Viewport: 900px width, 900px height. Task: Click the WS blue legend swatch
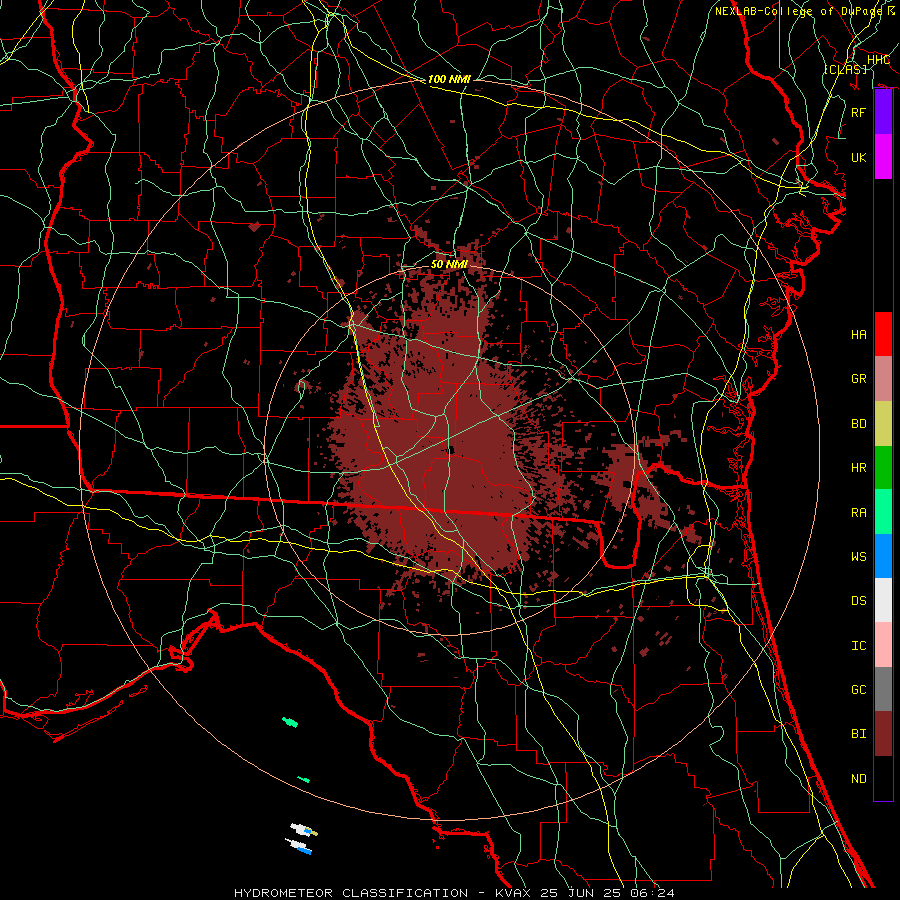tap(883, 556)
